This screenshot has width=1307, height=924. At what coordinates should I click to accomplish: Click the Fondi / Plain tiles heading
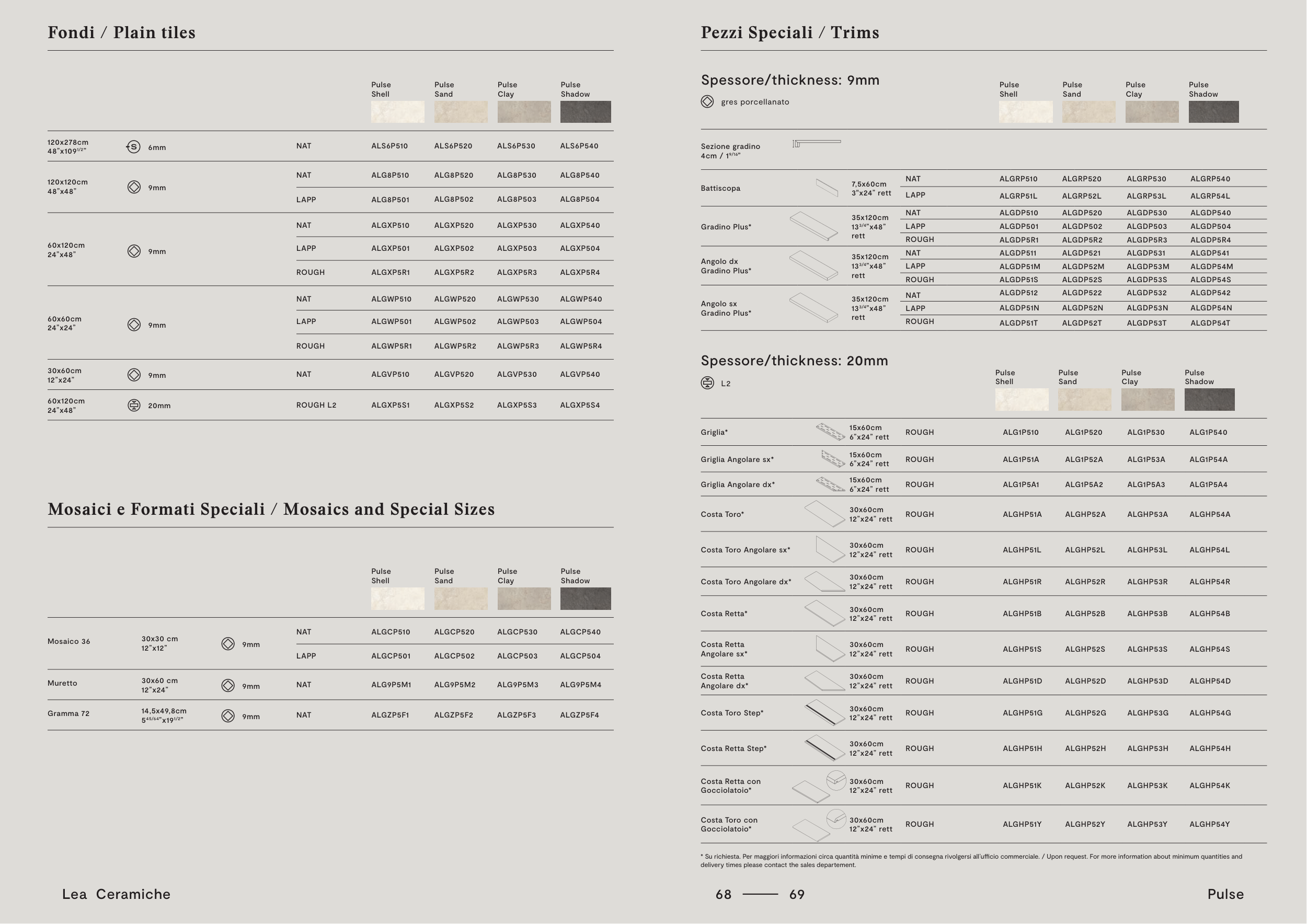point(121,32)
